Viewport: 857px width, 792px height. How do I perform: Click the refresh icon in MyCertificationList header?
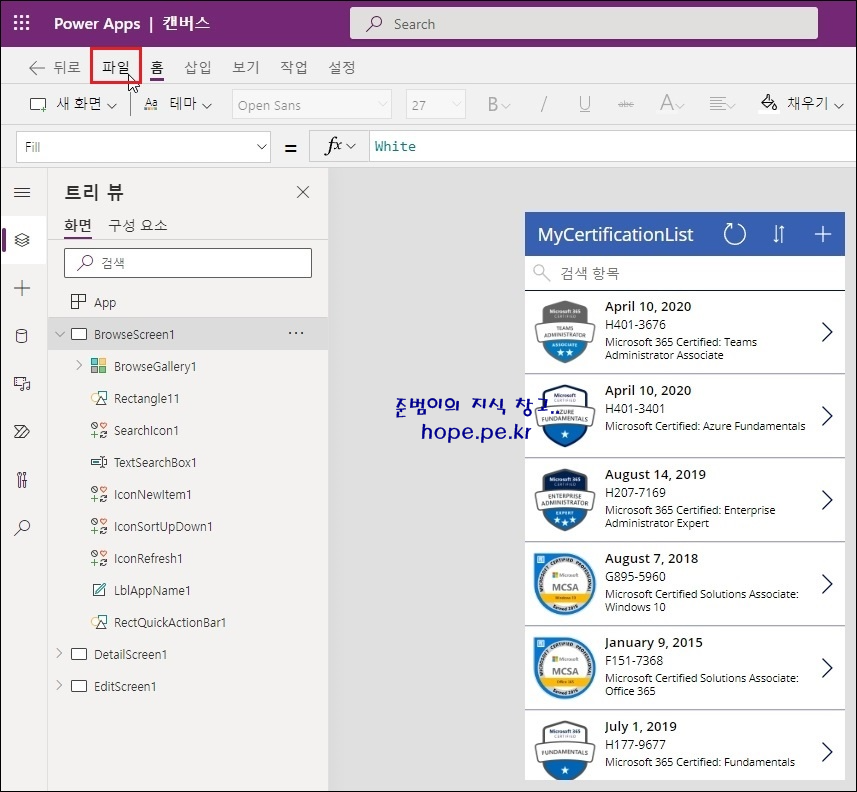click(x=735, y=234)
